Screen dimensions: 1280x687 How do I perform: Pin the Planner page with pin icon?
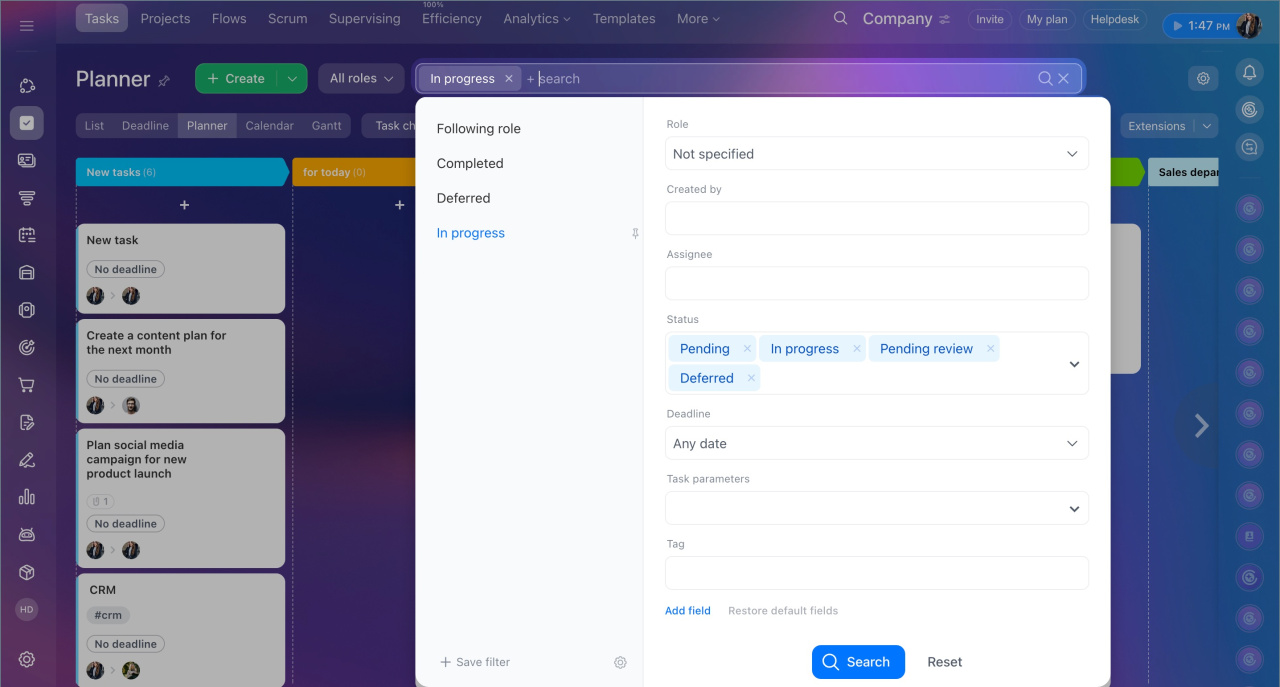coord(165,80)
